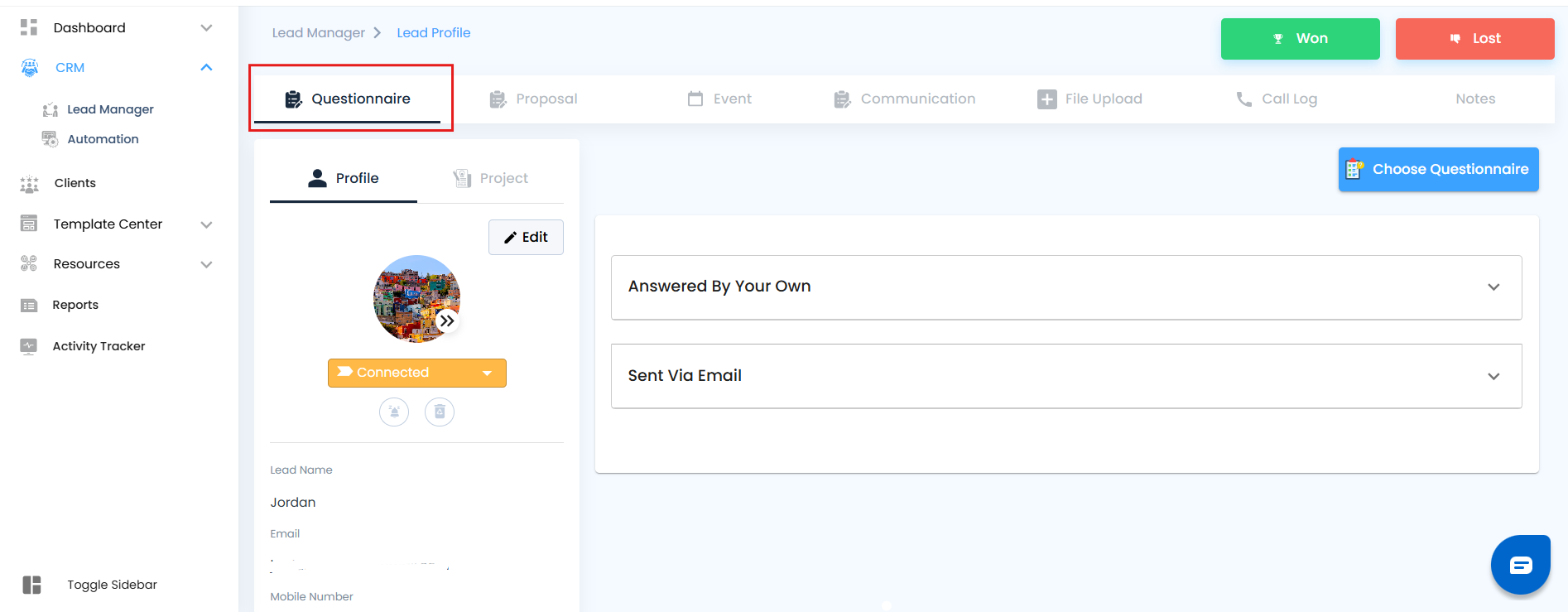Click the snooze bell icon under Connected
Image resolution: width=1568 pixels, height=612 pixels.
tap(394, 412)
